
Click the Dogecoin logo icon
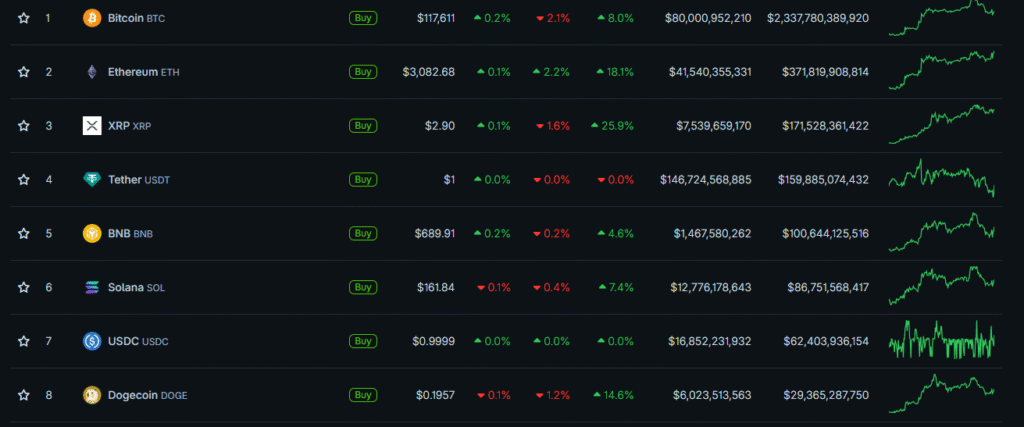click(92, 395)
